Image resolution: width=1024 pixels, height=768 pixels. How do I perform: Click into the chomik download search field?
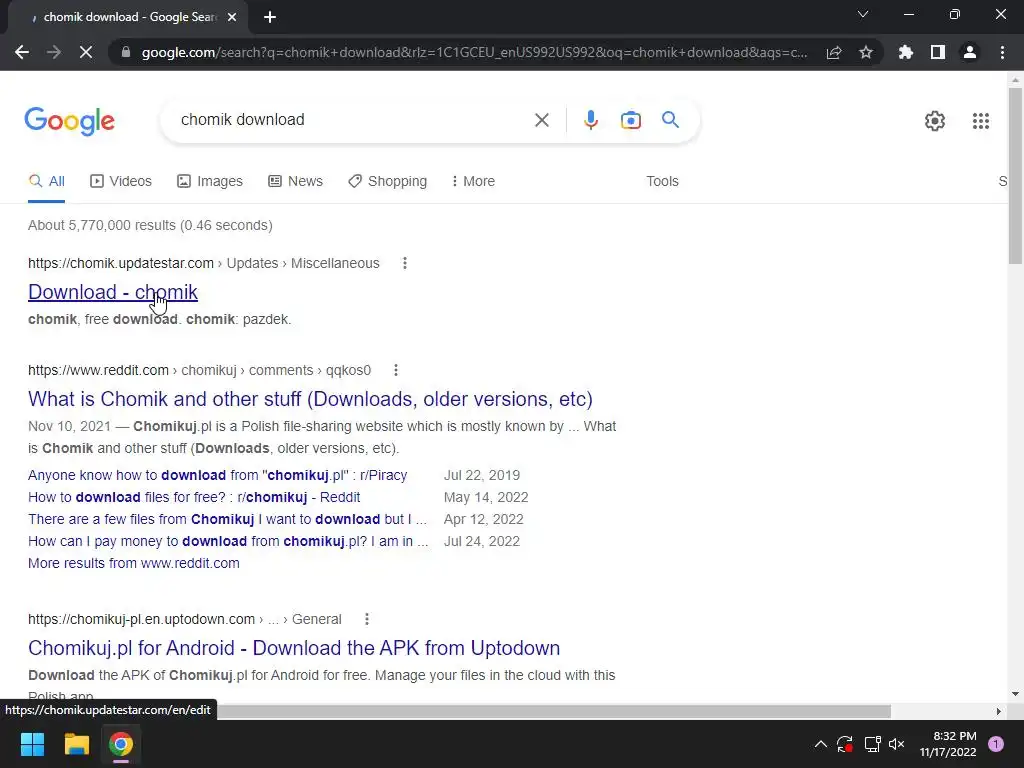point(350,120)
